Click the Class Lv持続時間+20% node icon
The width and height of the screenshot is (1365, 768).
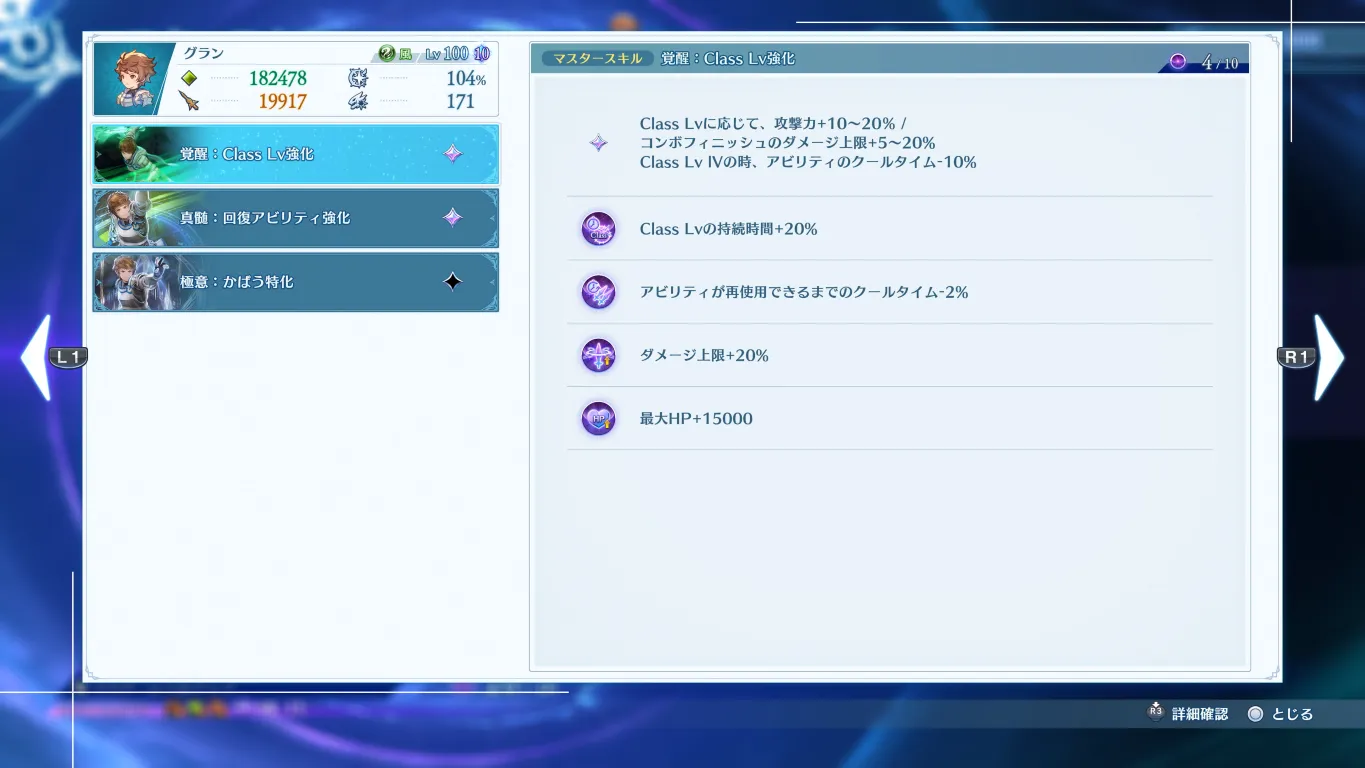pyautogui.click(x=598, y=229)
